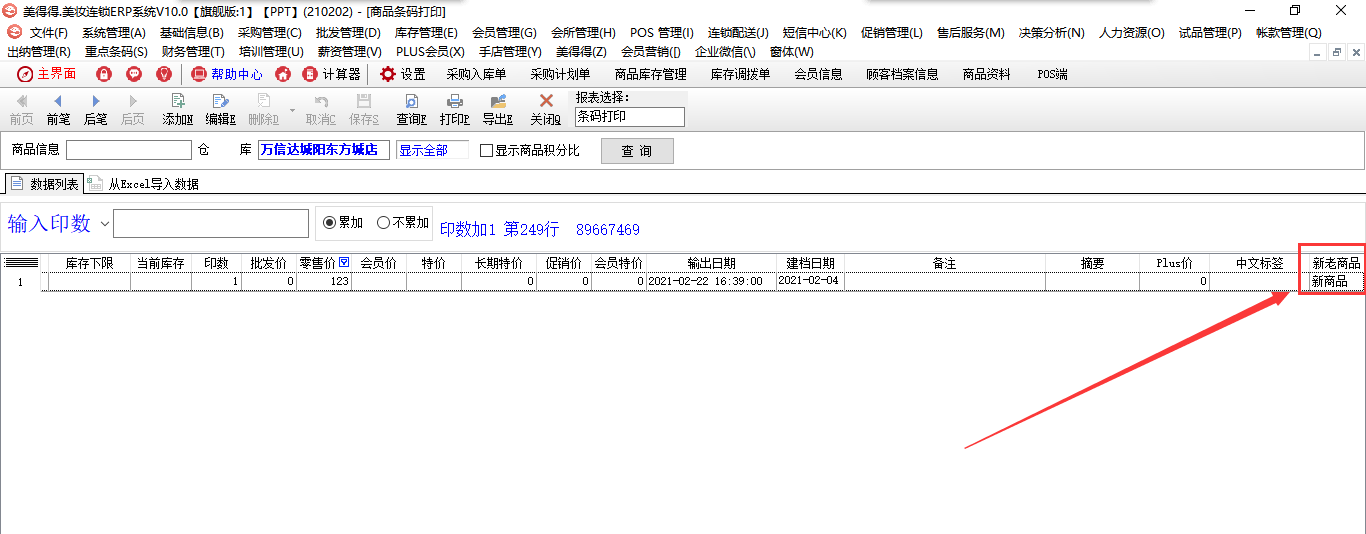Open 会员信息 shortcut

coord(818,74)
